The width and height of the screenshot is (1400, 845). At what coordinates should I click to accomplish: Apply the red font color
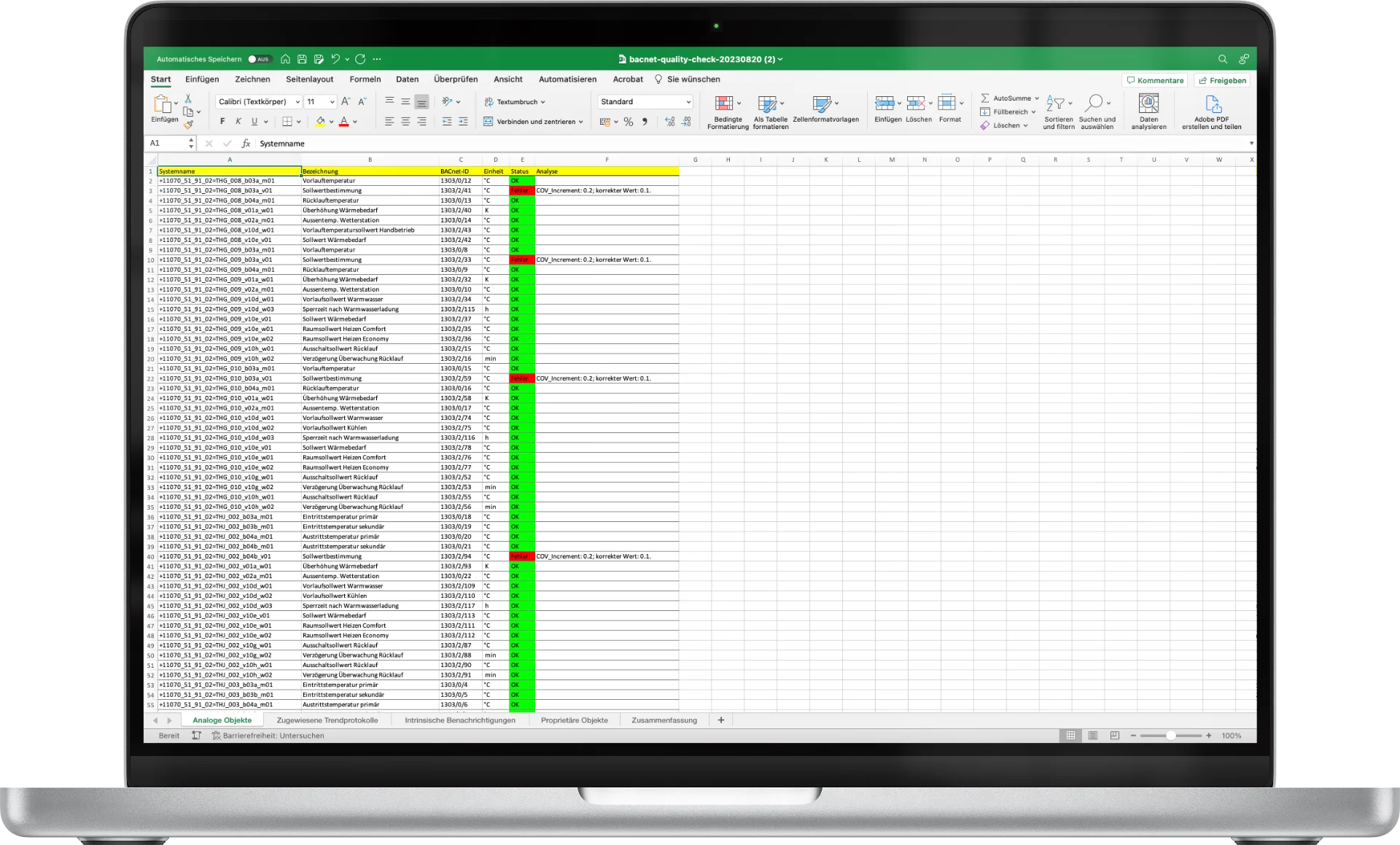(x=344, y=122)
